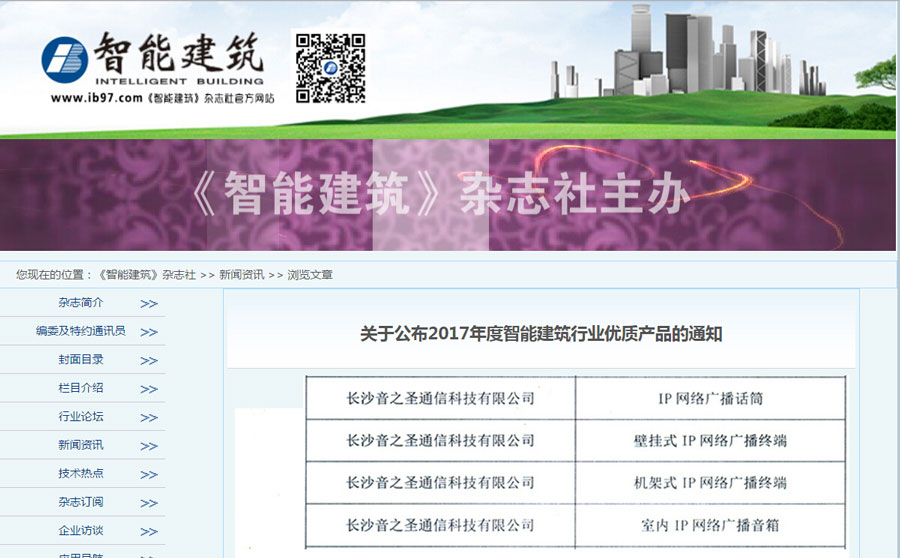Select 封面目录 in the sidebar

(x=81, y=359)
